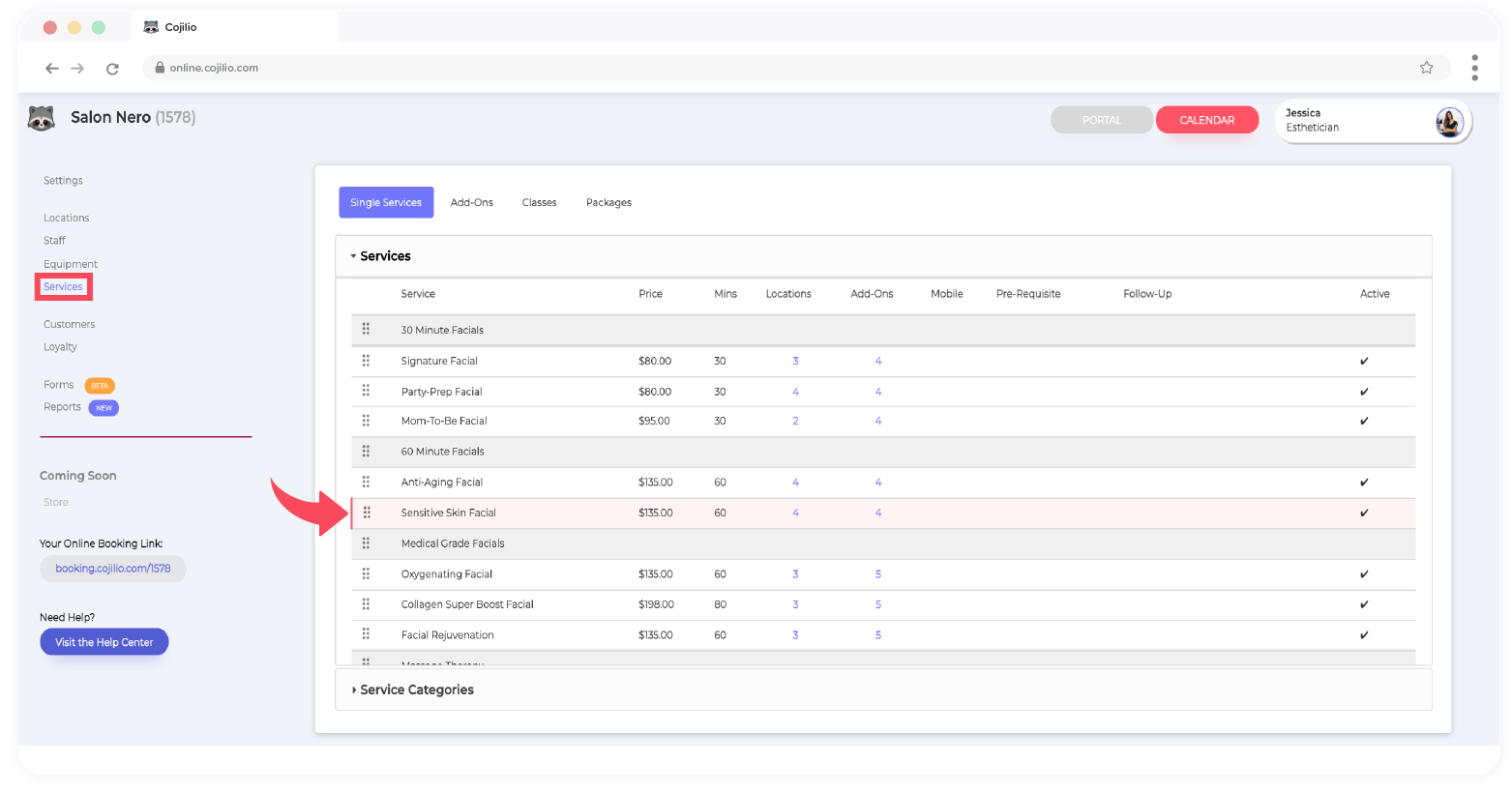This screenshot has width=1512, height=792.
Task: Collapse the Services section
Action: pyautogui.click(x=379, y=256)
